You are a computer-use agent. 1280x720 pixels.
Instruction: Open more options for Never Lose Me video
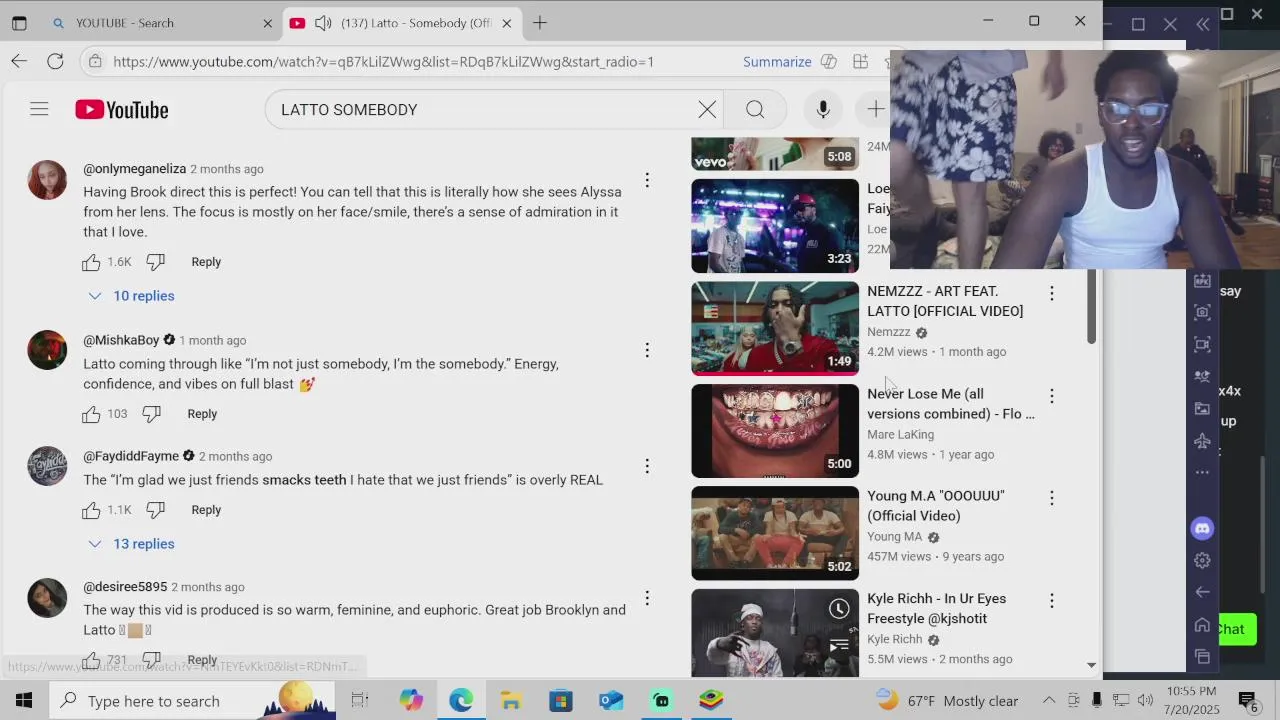point(1051,396)
